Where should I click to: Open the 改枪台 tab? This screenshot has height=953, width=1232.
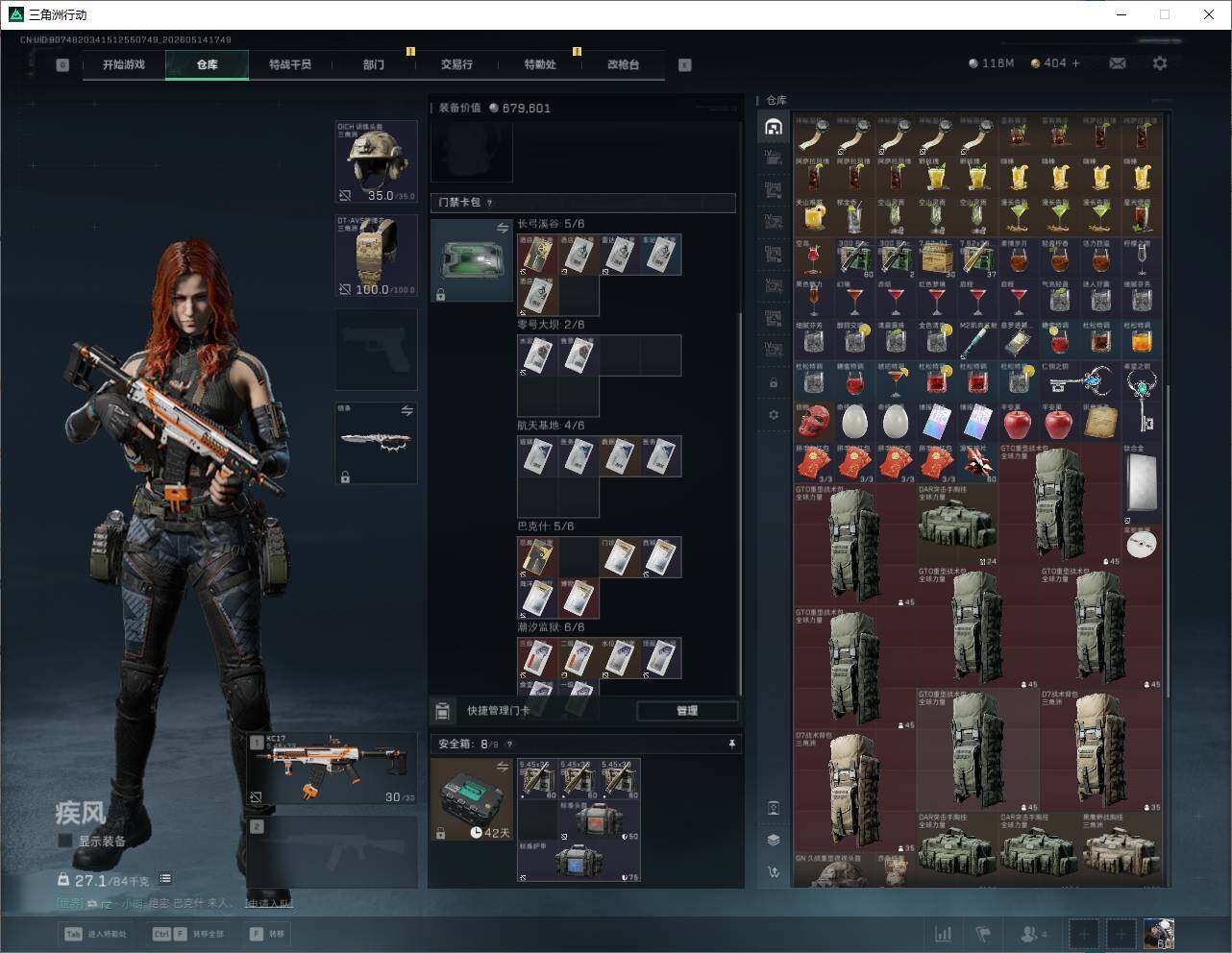(623, 64)
